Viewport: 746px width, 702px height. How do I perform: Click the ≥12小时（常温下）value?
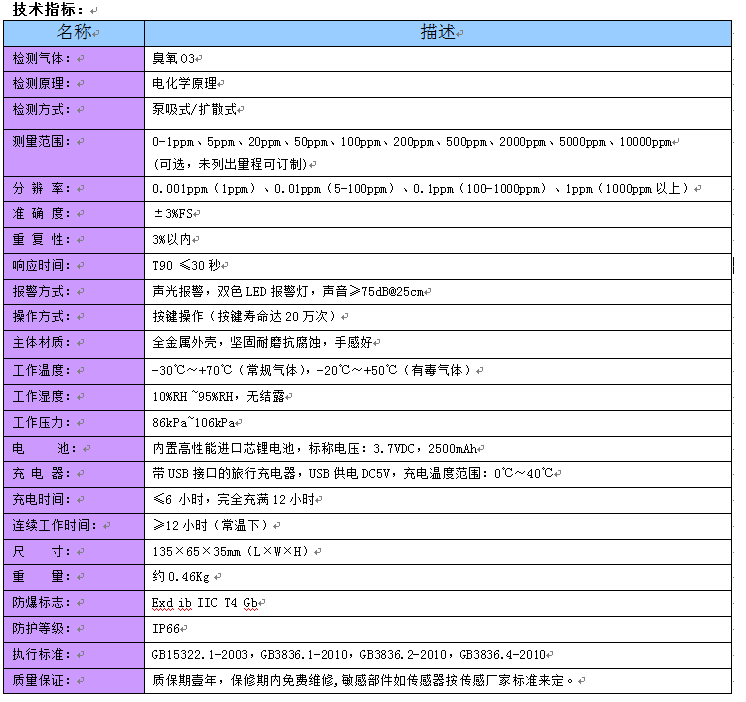213,525
